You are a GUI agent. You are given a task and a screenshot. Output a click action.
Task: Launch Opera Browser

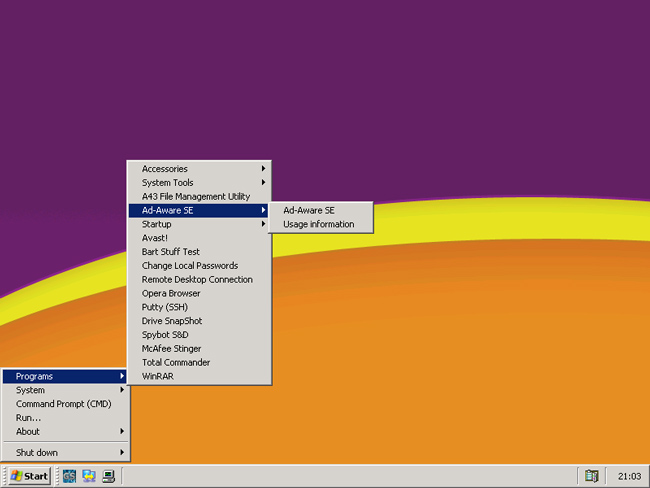199,293
